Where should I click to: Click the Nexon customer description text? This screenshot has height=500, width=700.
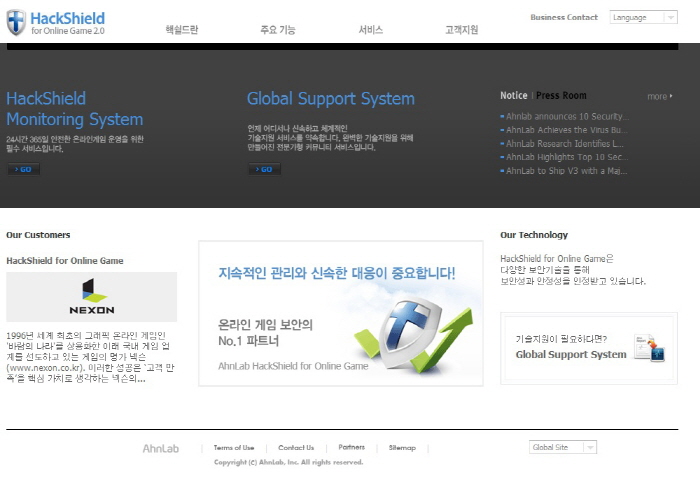[x=90, y=357]
